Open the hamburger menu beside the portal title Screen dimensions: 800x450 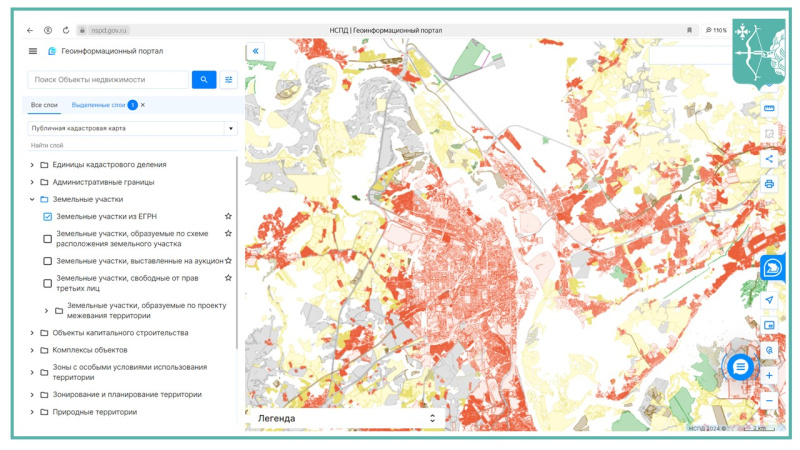click(x=33, y=51)
